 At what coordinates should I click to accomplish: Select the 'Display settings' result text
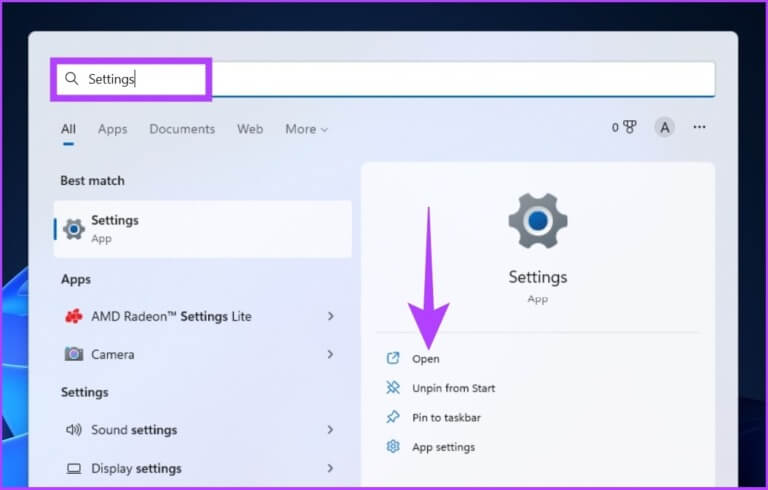136,468
